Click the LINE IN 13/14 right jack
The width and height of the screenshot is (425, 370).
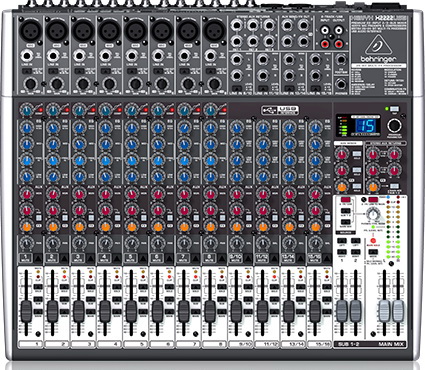point(289,75)
